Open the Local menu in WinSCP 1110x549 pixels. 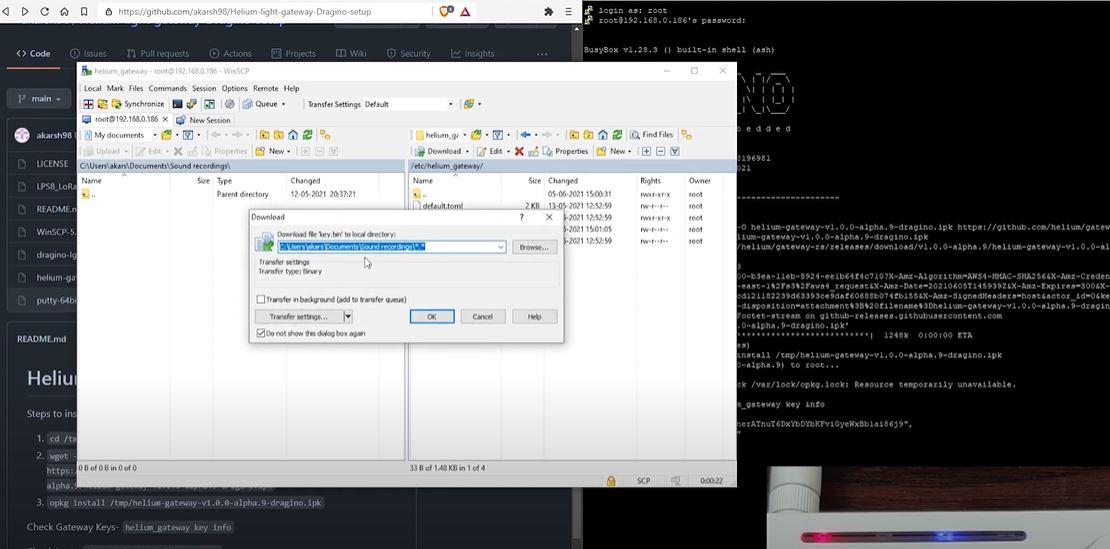pos(93,88)
